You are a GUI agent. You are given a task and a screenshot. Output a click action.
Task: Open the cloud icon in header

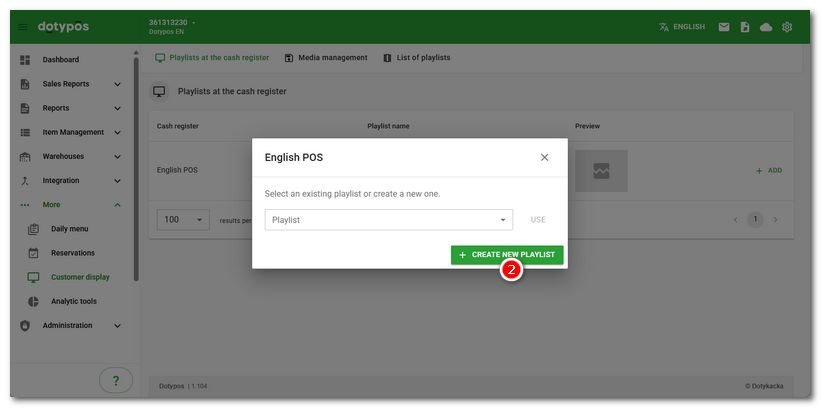coord(766,27)
